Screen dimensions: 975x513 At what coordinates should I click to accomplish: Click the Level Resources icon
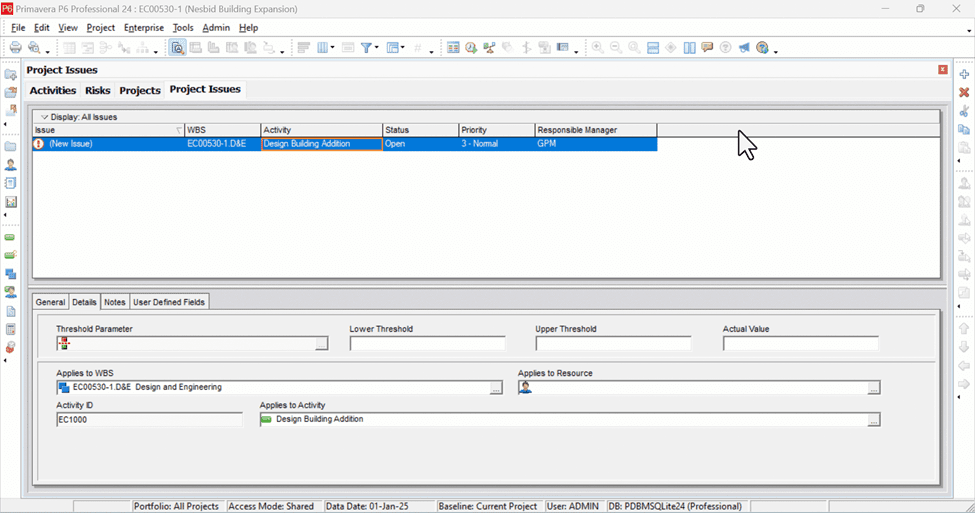[489, 48]
